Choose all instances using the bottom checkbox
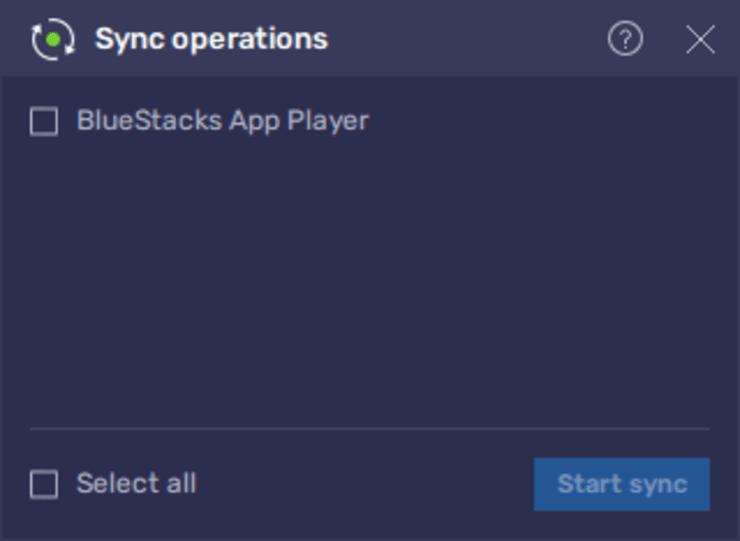Screen dimensions: 740x541 tap(44, 484)
